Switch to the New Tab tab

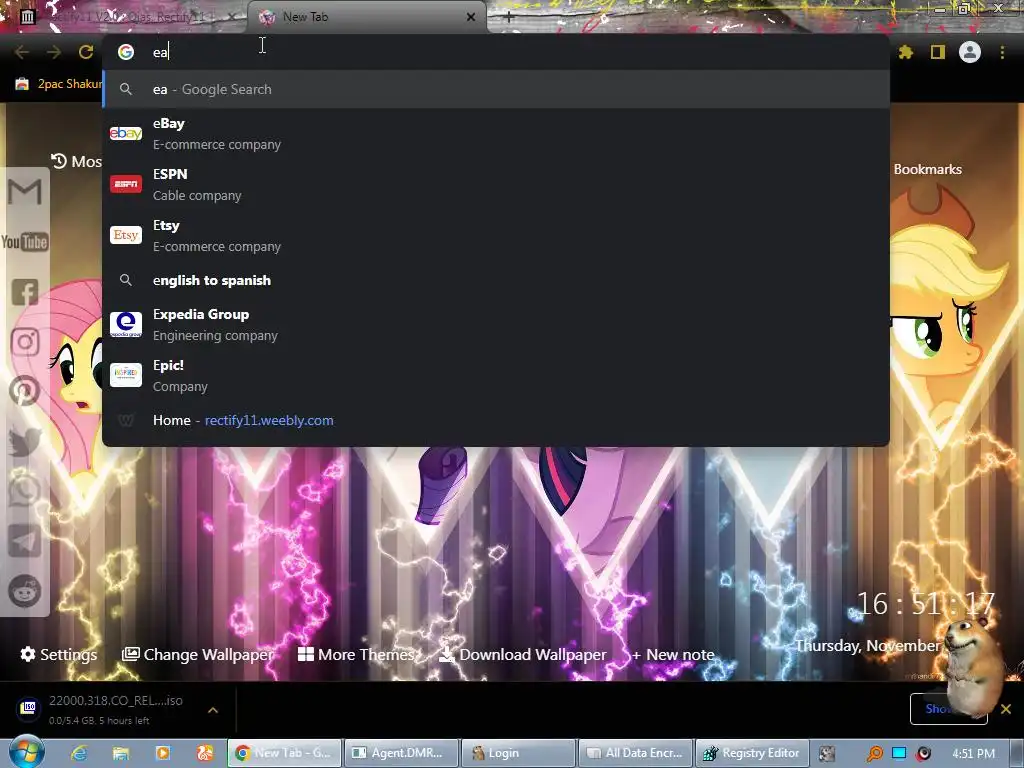[366, 18]
